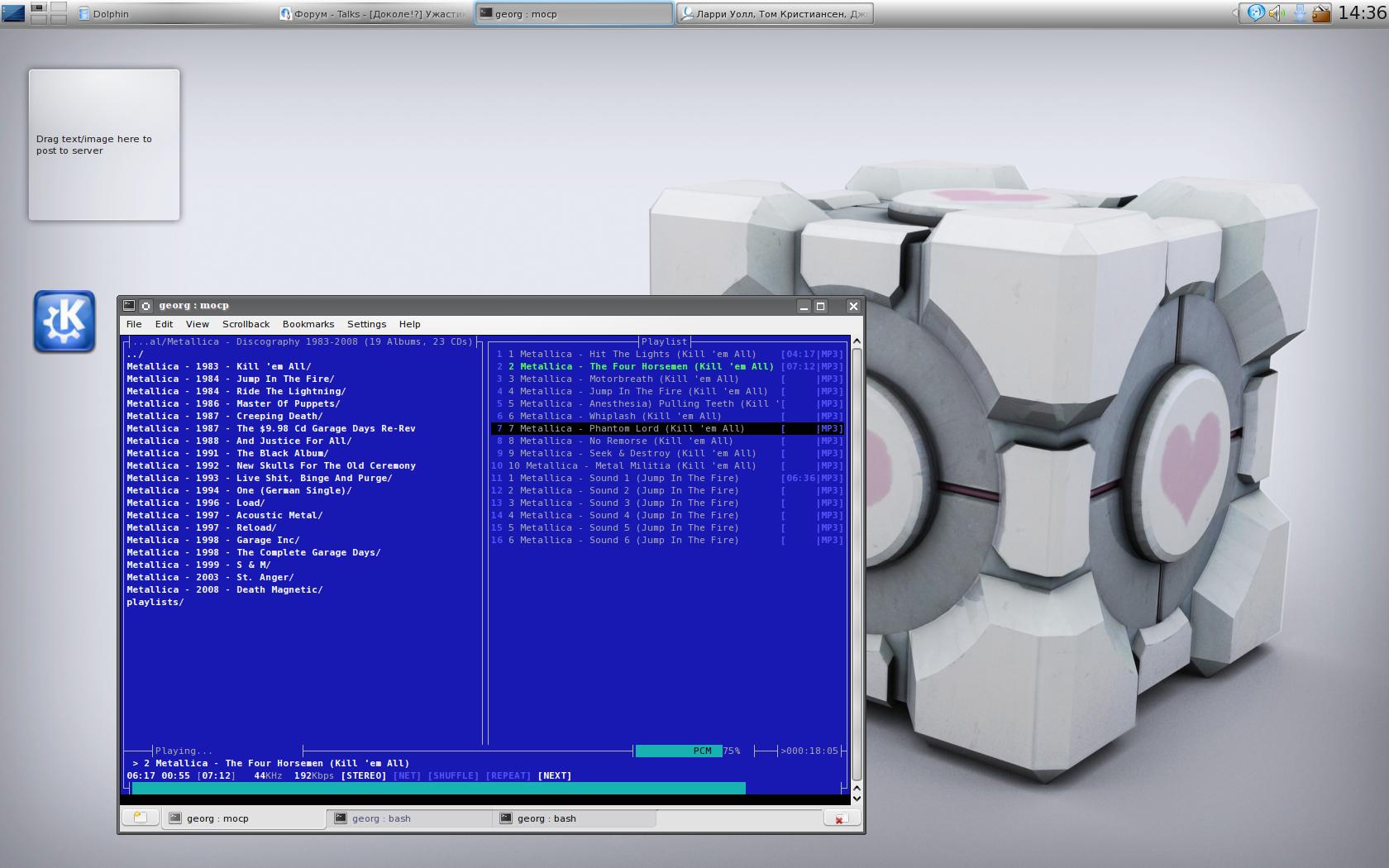The height and width of the screenshot is (868, 1389).
Task: Click the Playlist panel title
Action: pyautogui.click(x=664, y=341)
